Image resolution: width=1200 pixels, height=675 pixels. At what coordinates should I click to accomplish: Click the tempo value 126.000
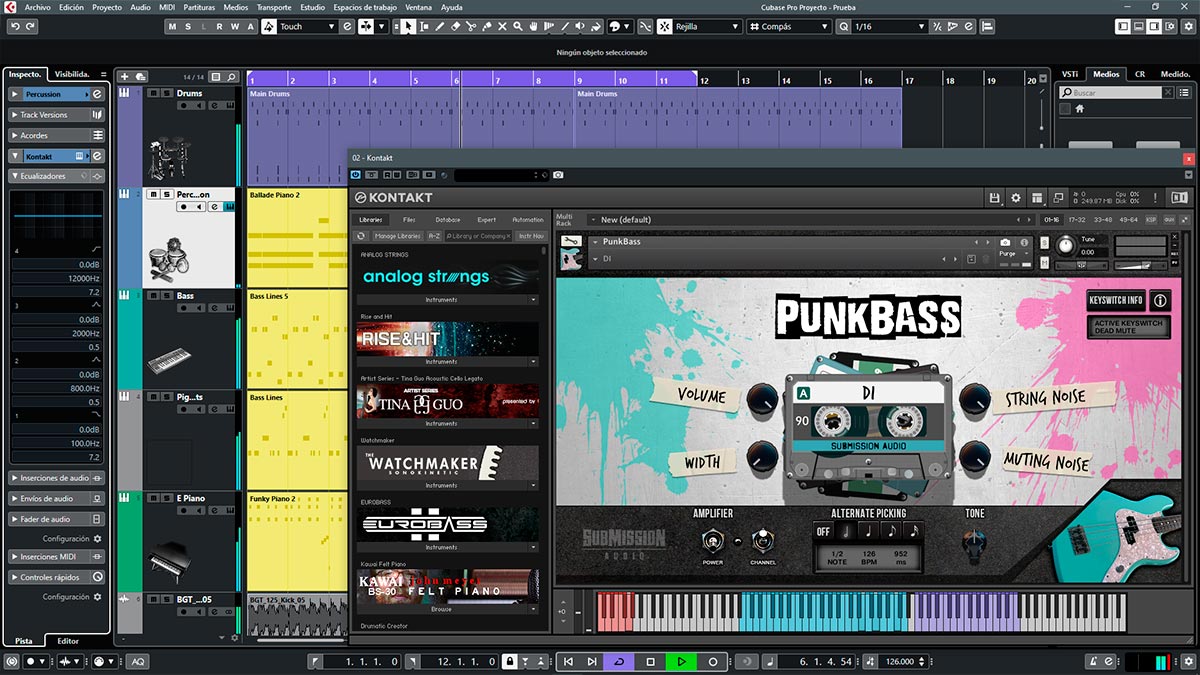pos(900,661)
